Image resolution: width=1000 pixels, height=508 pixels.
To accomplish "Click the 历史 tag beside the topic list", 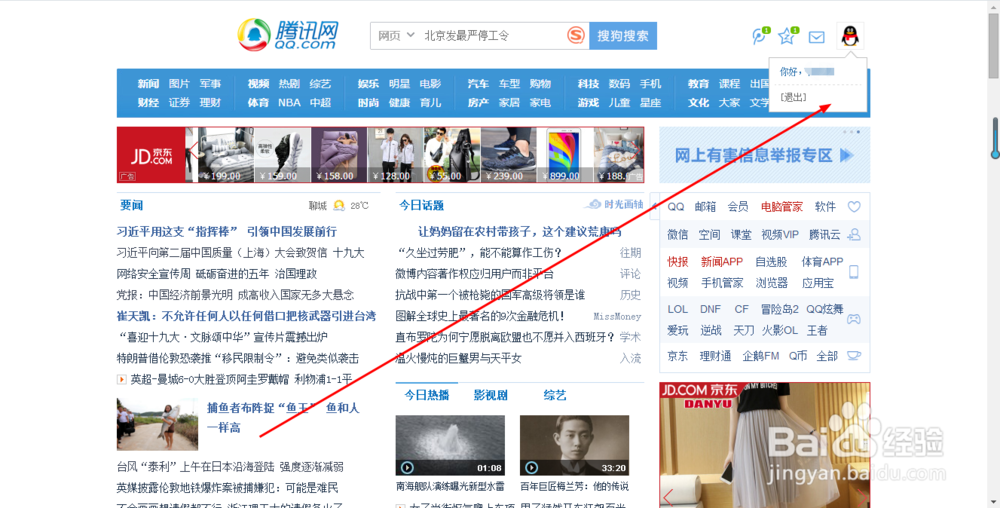I will (x=630, y=294).
